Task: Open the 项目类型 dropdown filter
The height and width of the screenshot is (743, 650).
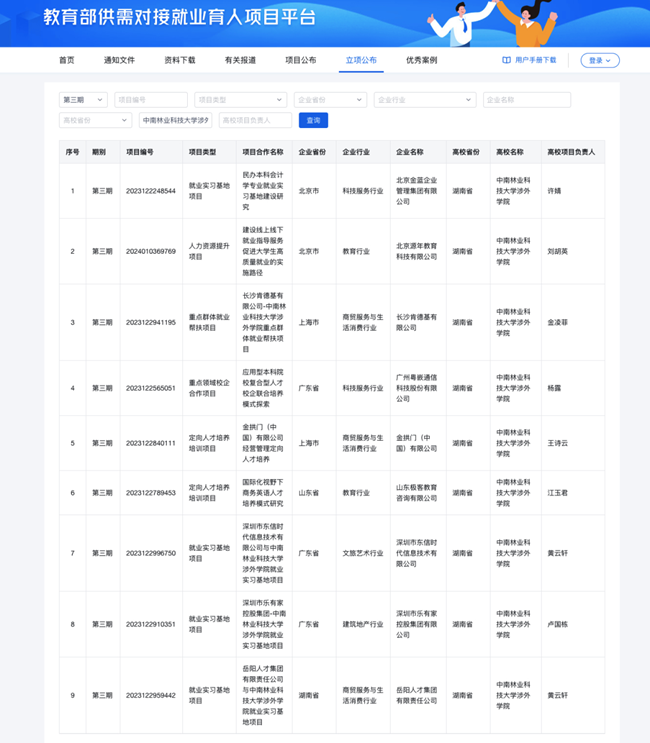Action: coord(240,100)
